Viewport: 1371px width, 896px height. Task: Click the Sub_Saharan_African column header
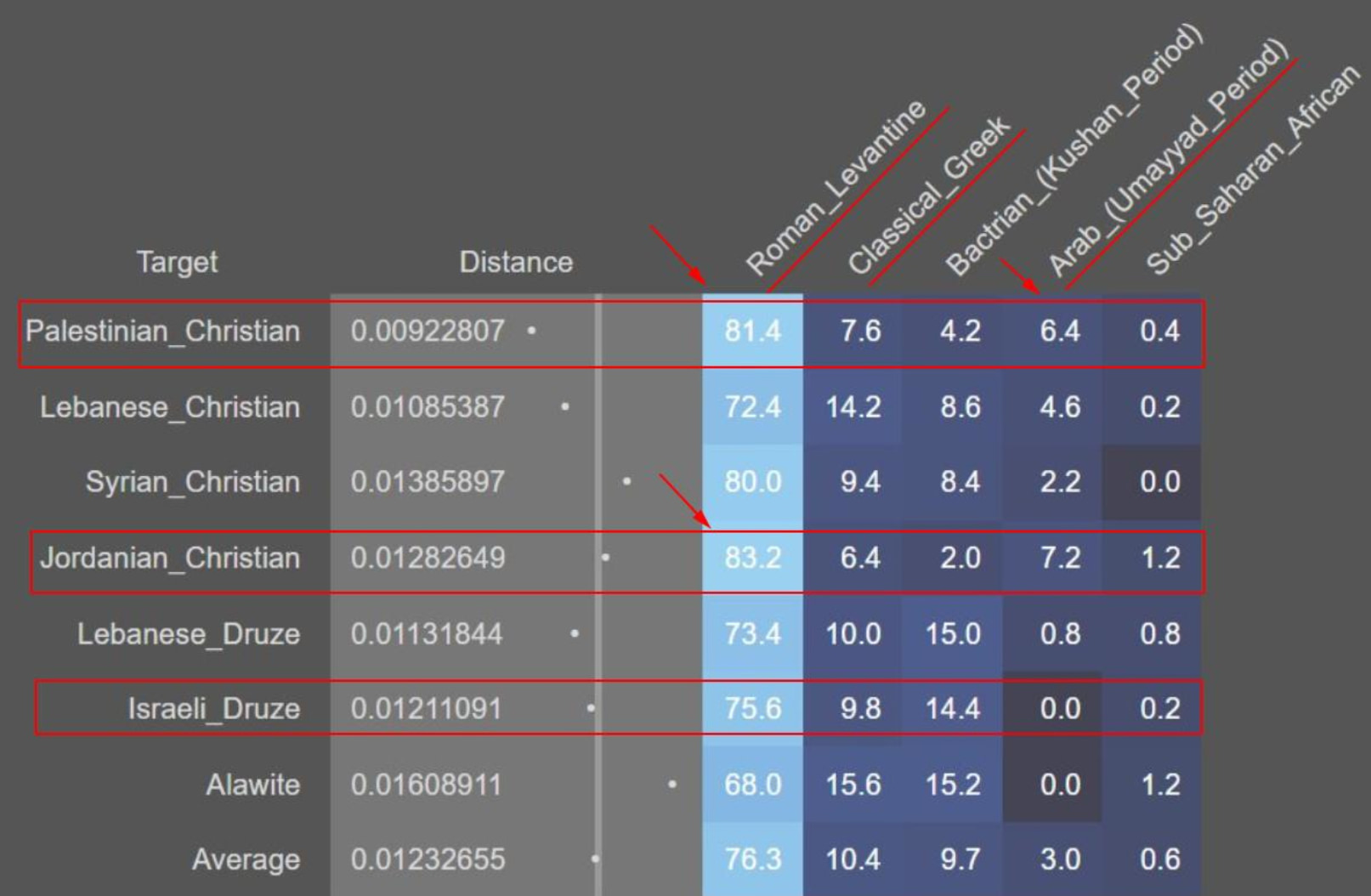(1252, 171)
